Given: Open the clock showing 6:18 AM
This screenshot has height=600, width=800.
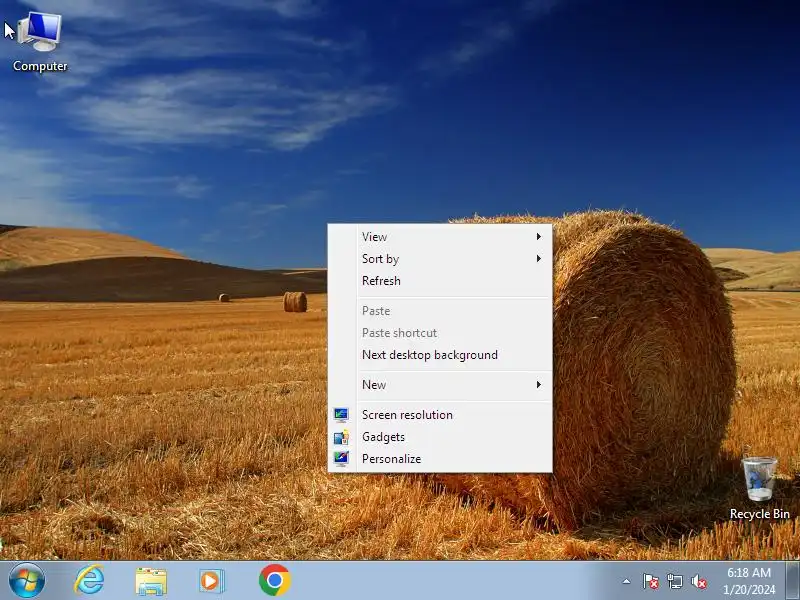Looking at the screenshot, I should tap(749, 581).
